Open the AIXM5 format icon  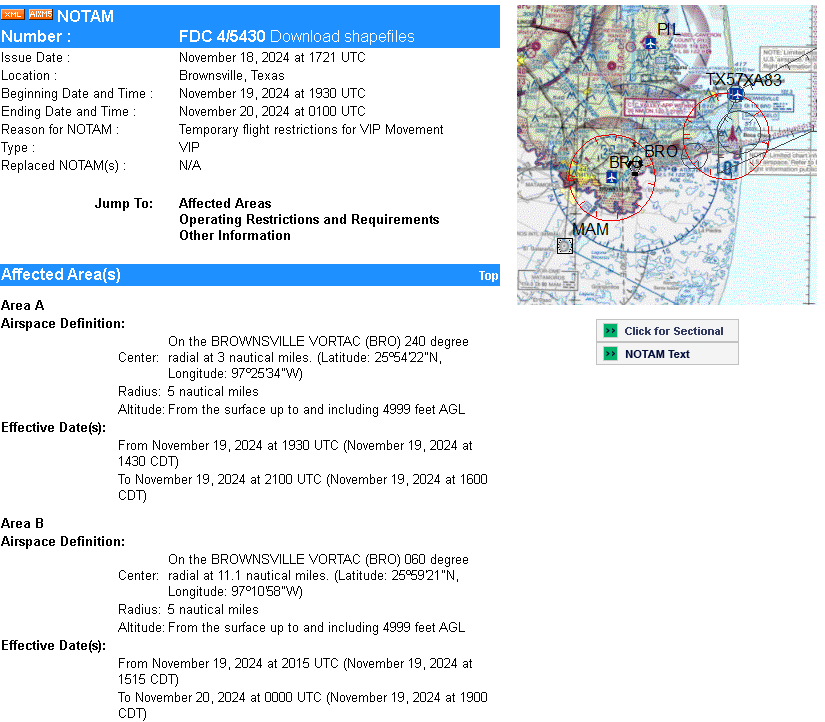(41, 14)
